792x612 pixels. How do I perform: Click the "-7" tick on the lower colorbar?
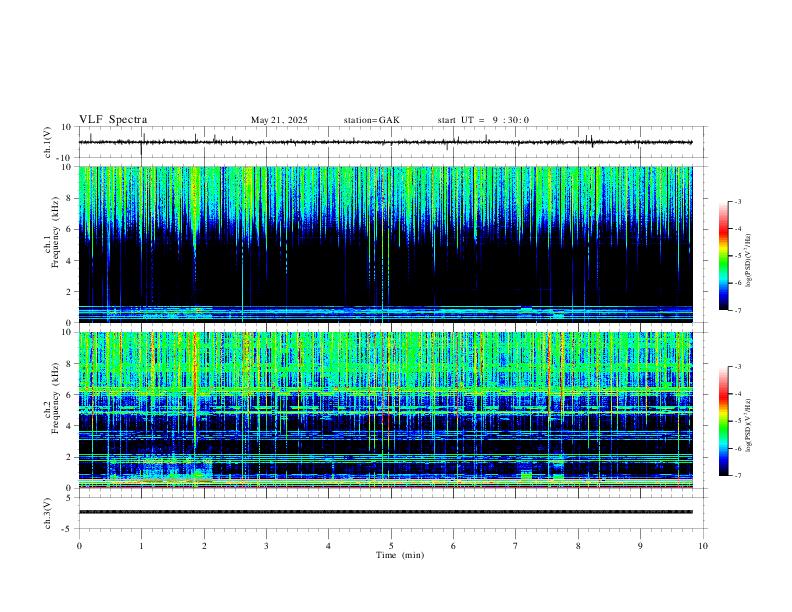pos(737,476)
